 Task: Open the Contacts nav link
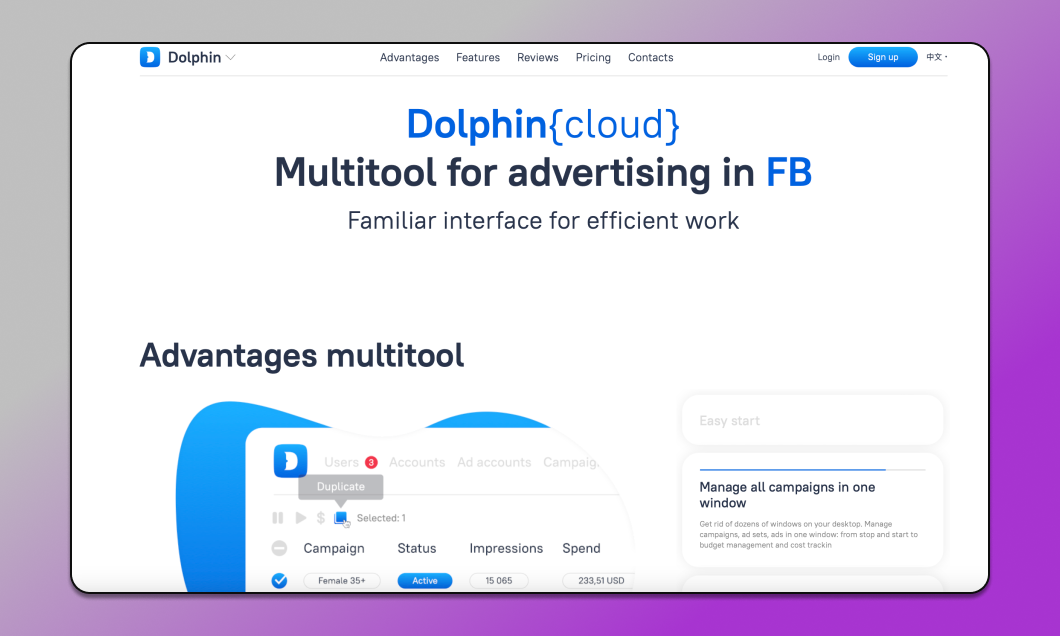650,57
